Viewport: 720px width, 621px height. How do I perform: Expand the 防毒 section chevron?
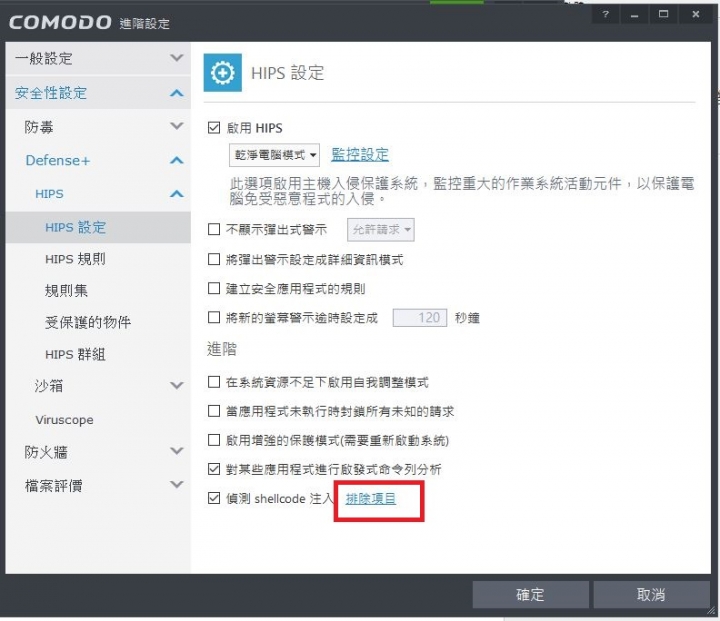(x=177, y=126)
